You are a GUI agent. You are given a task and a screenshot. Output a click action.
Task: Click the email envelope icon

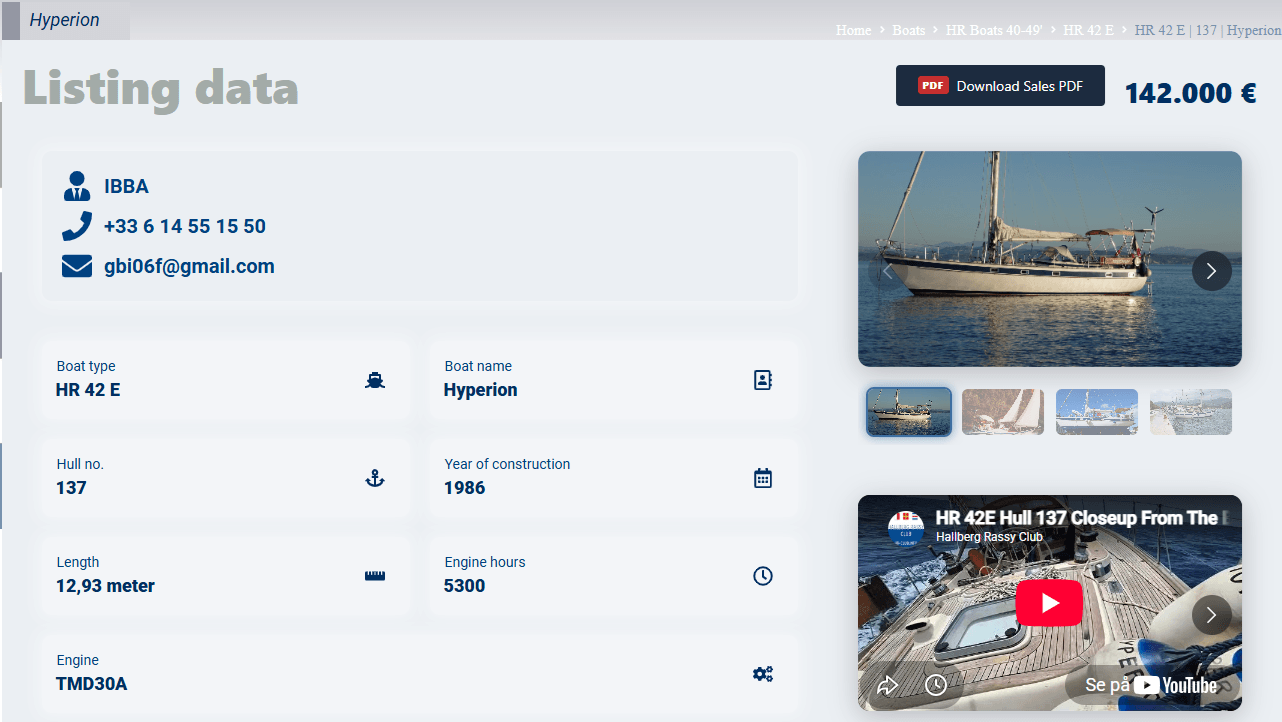(77, 266)
